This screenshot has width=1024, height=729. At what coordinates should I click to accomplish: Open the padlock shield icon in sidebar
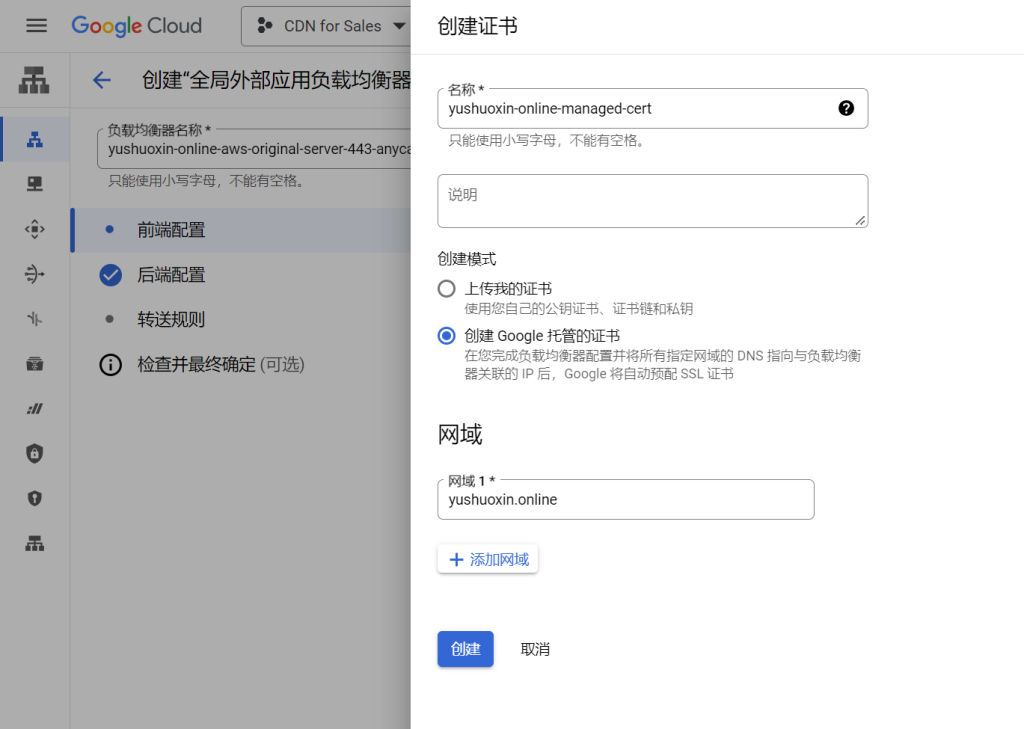(35, 453)
